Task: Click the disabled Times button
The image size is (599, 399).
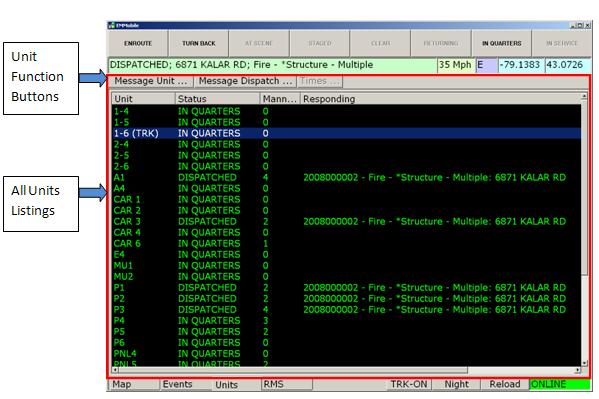Action: (x=320, y=81)
